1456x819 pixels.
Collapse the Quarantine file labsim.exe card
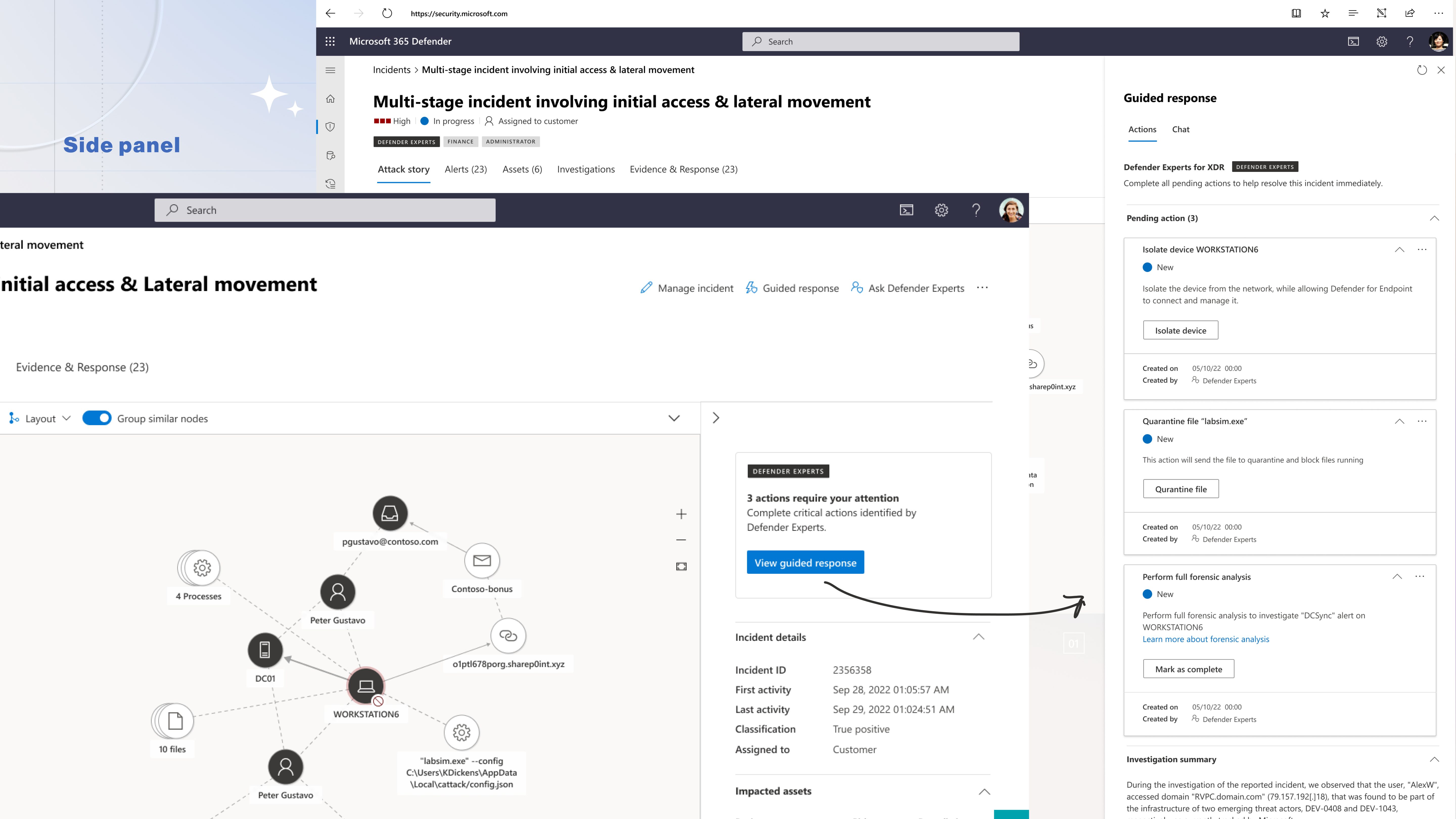click(1399, 421)
